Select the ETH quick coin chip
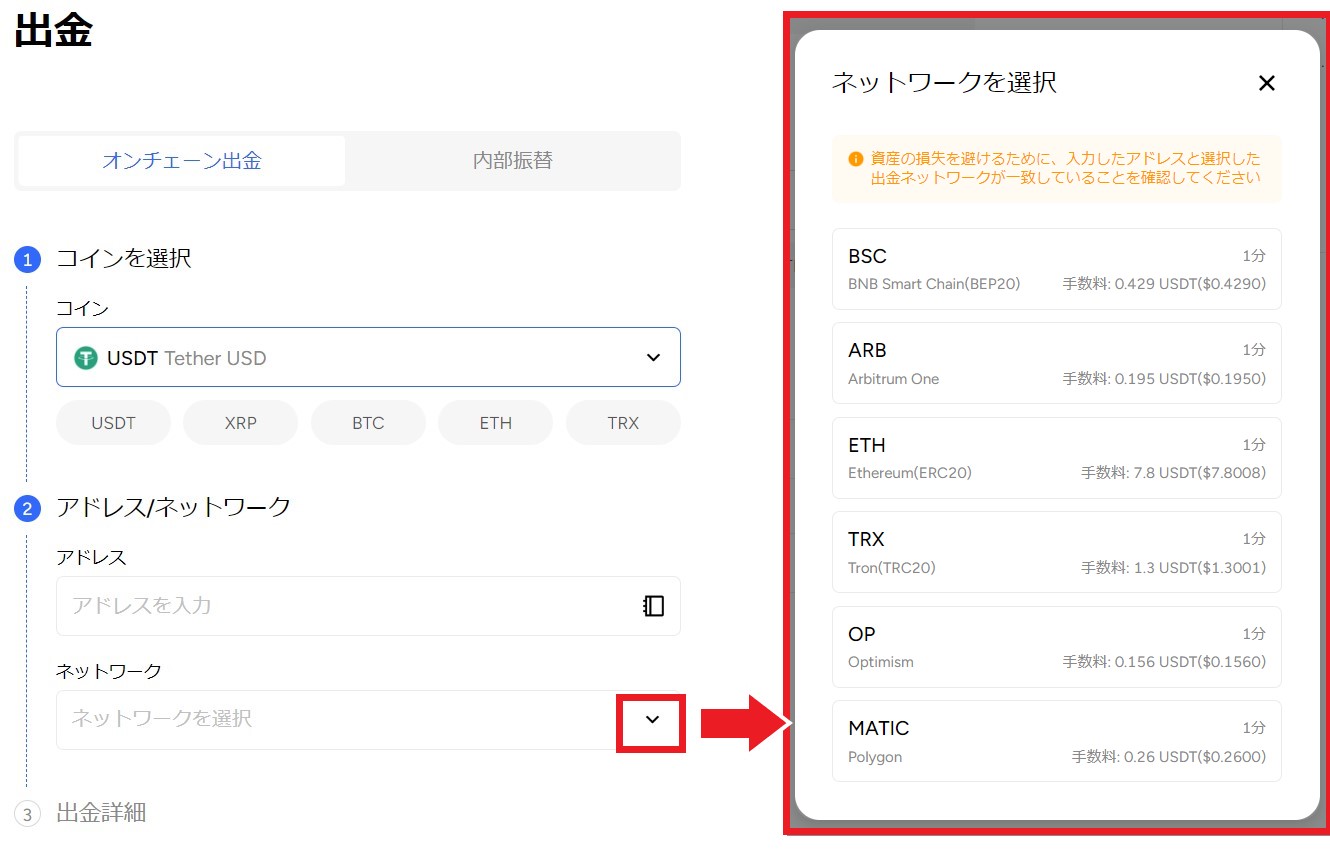This screenshot has height=854, width=1330. [495, 423]
